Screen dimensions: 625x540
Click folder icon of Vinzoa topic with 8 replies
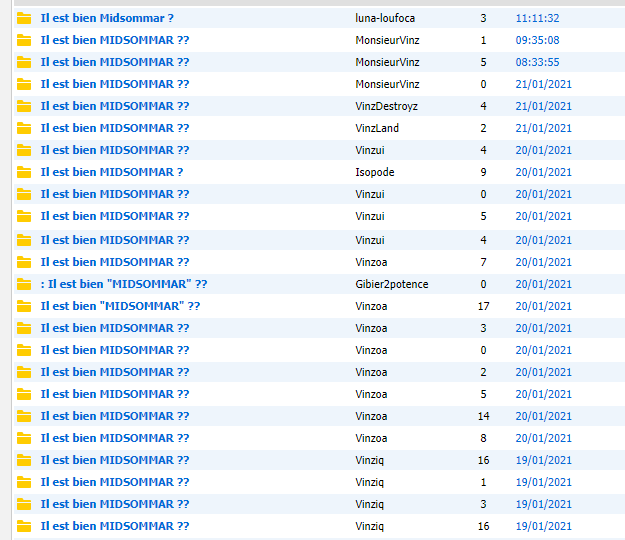click(x=24, y=438)
